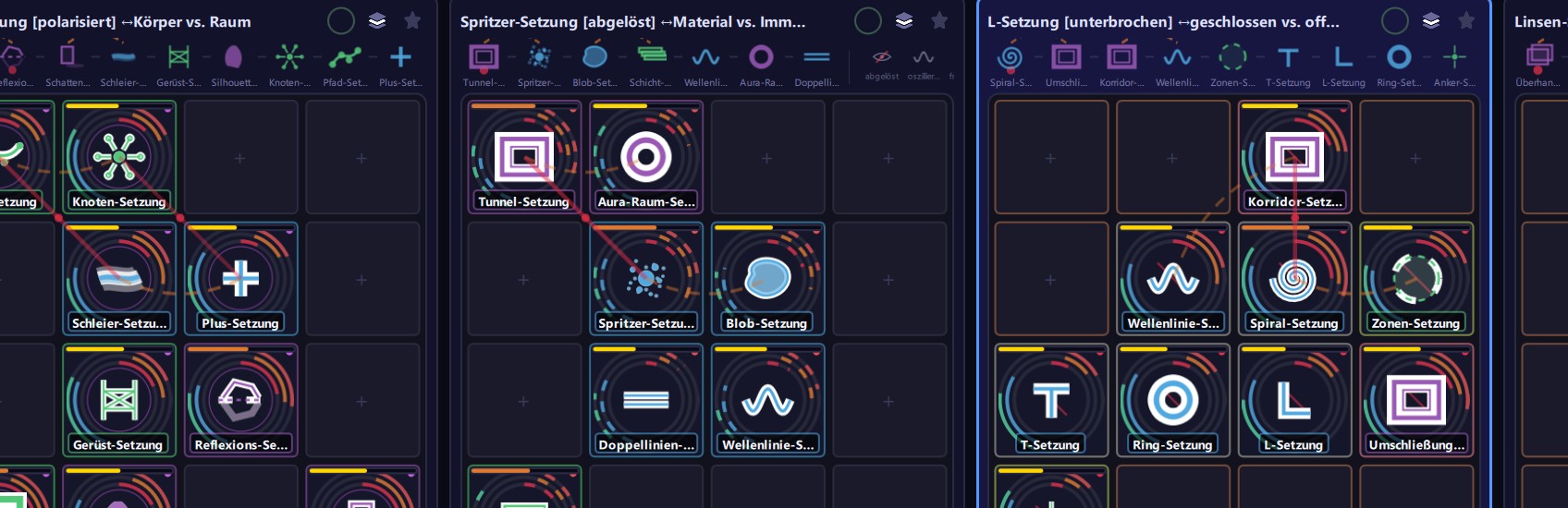Click the Gerüst-Setzung icon in the polarisiert strip
Viewport: 1568px width, 508px height.
(x=178, y=58)
